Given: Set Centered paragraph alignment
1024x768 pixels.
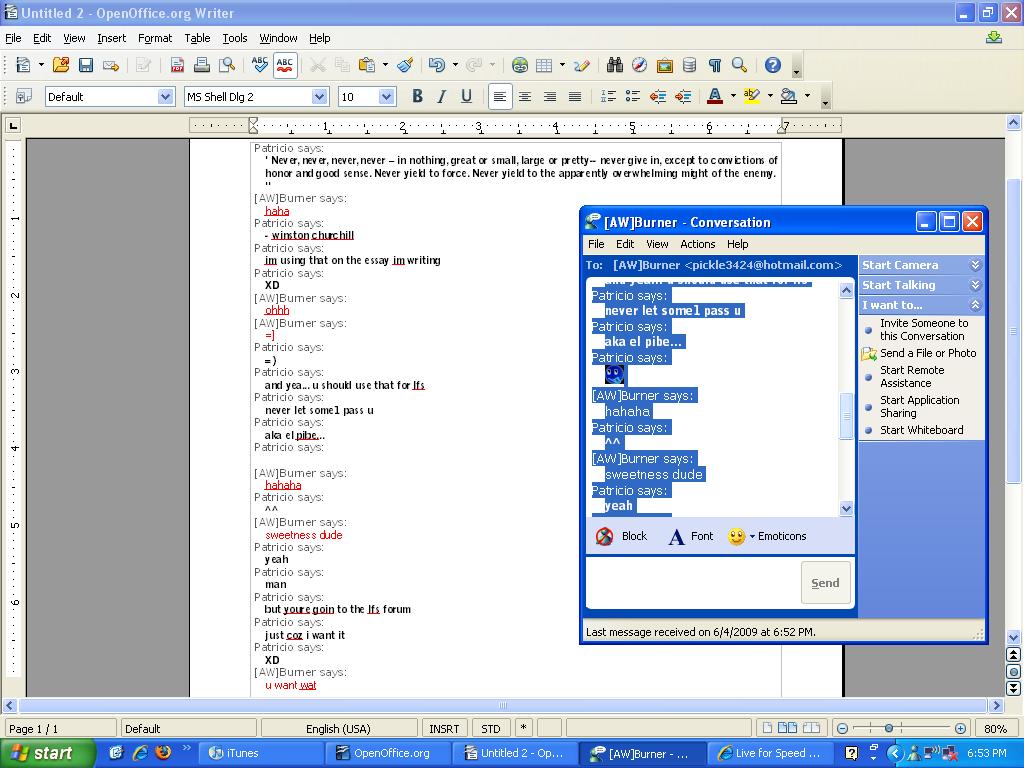Looking at the screenshot, I should [524, 97].
